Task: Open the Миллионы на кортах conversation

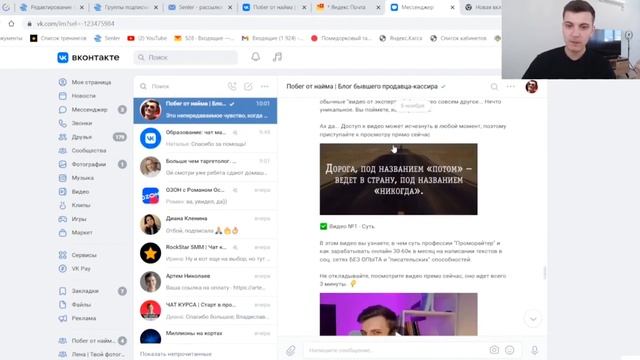Action: [x=205, y=336]
